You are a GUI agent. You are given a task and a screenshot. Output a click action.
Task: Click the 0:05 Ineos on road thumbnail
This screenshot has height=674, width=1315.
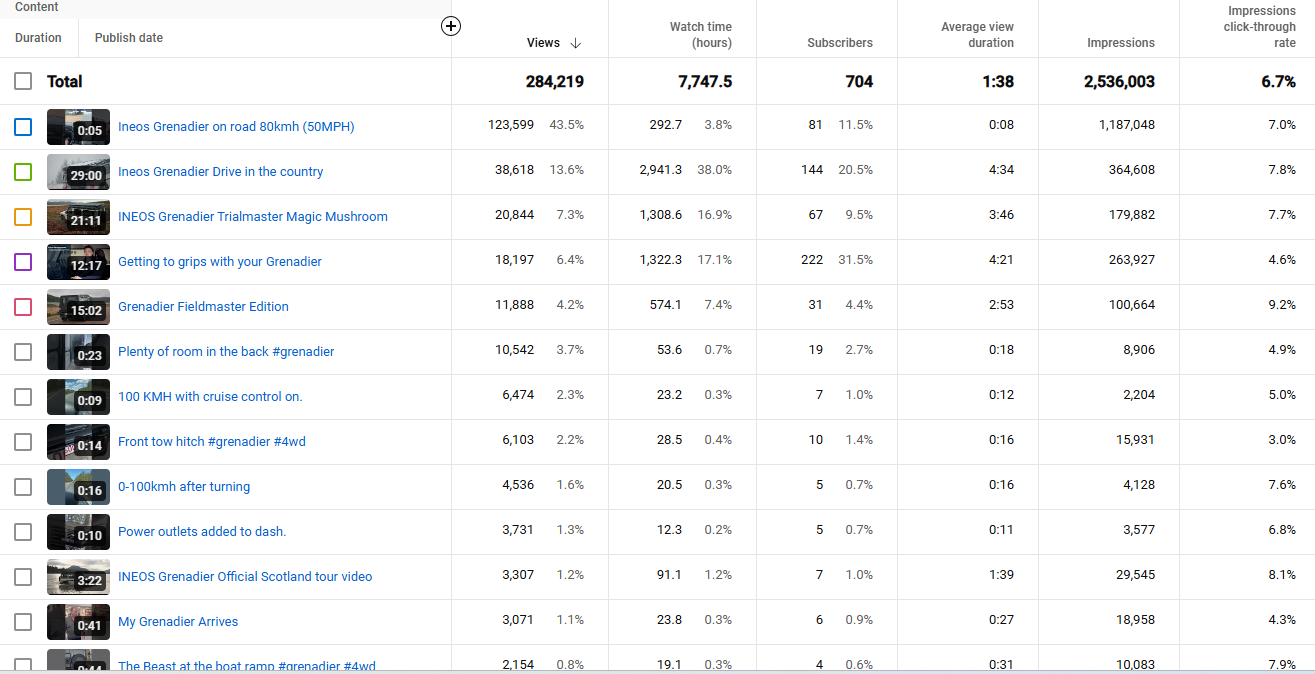click(x=78, y=127)
